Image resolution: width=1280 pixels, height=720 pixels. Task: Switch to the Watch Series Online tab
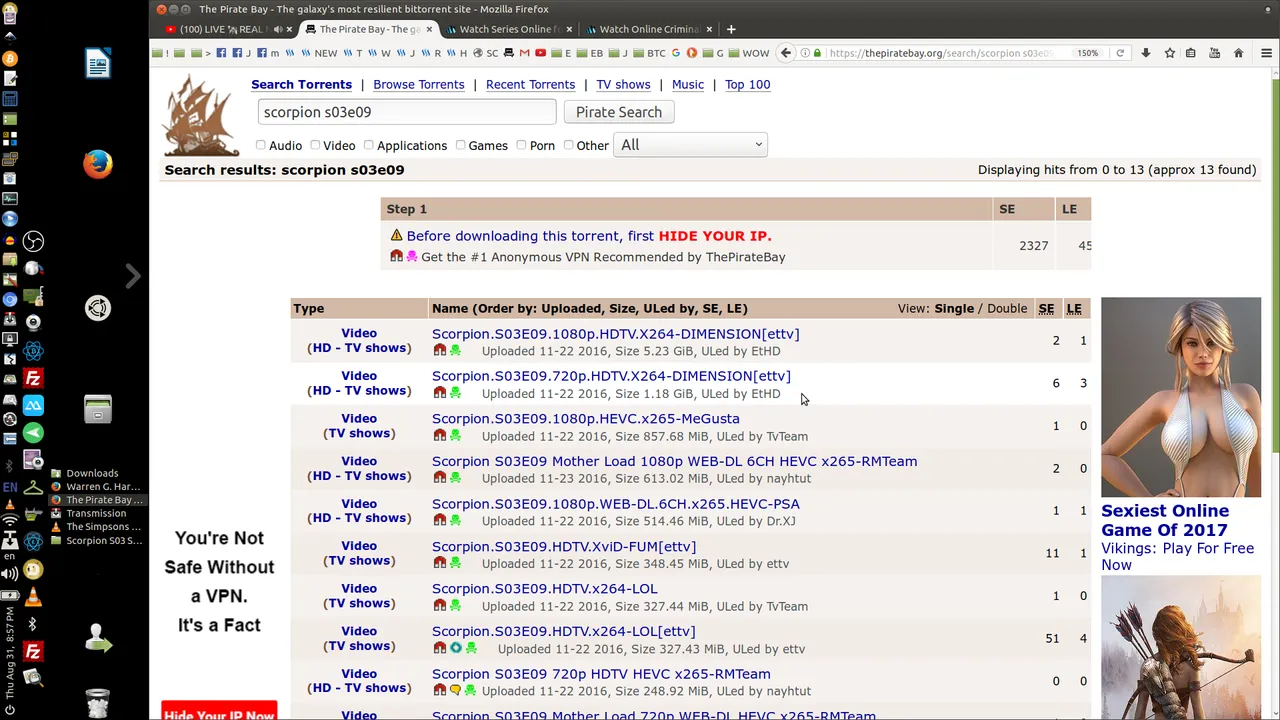click(508, 29)
